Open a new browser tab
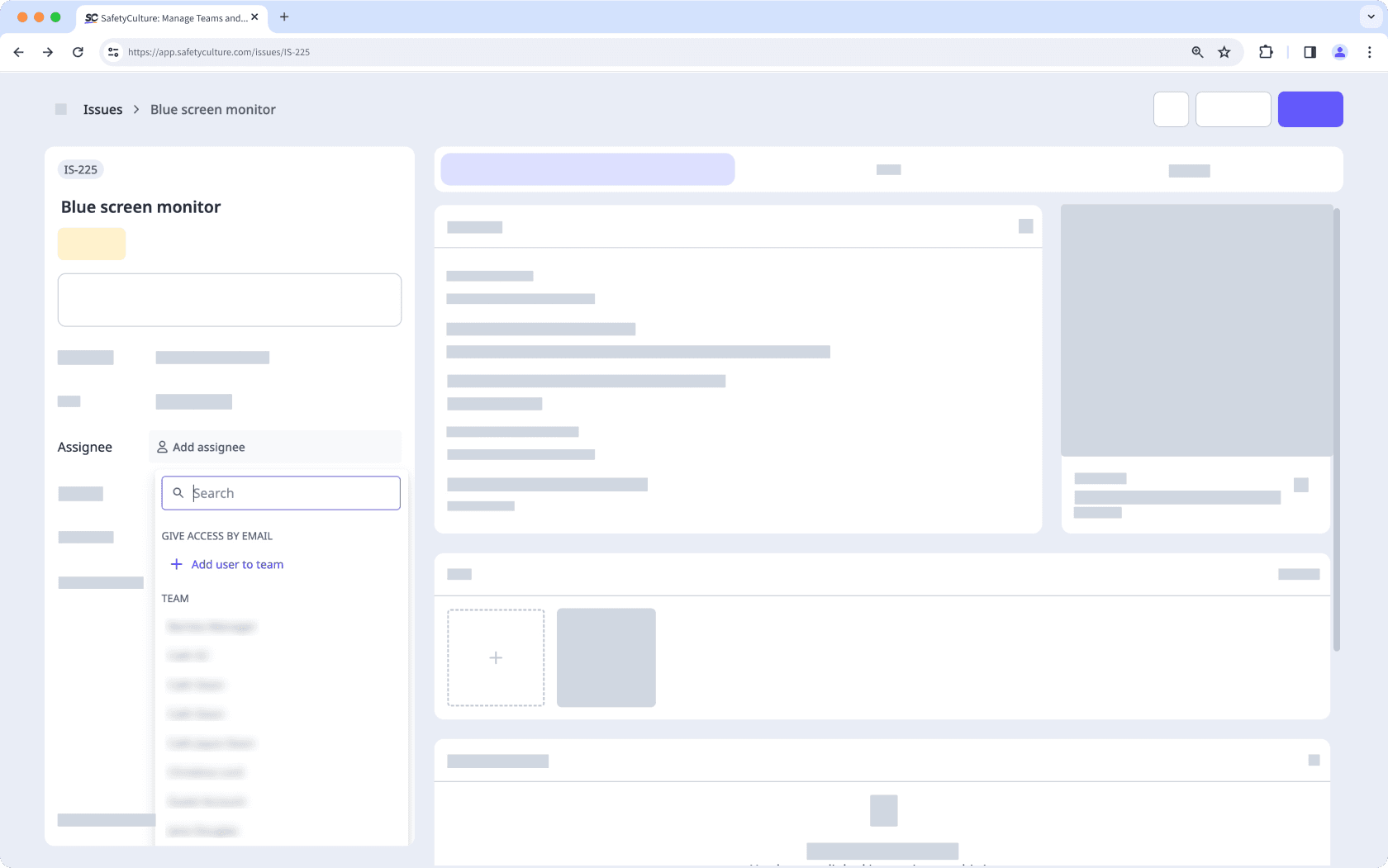1388x868 pixels. click(x=284, y=17)
